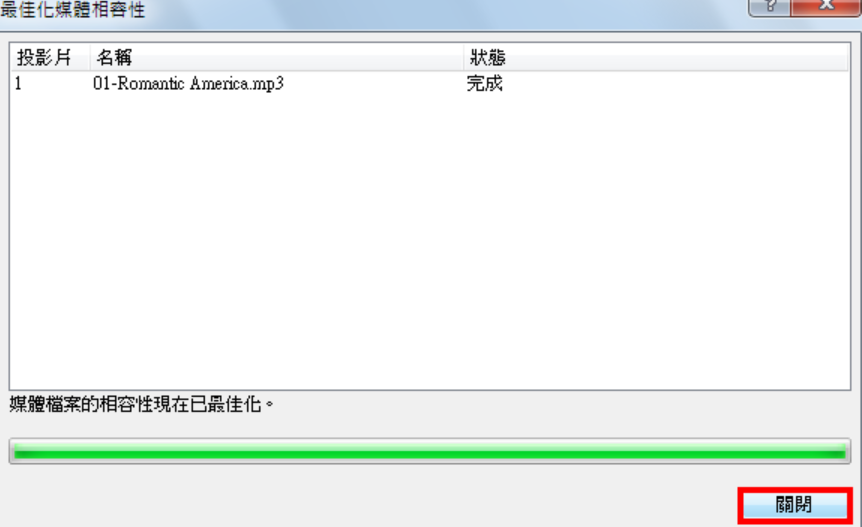Image resolution: width=862 pixels, height=527 pixels.
Task: Click gray area between status text and progress bar
Action: 430,427
